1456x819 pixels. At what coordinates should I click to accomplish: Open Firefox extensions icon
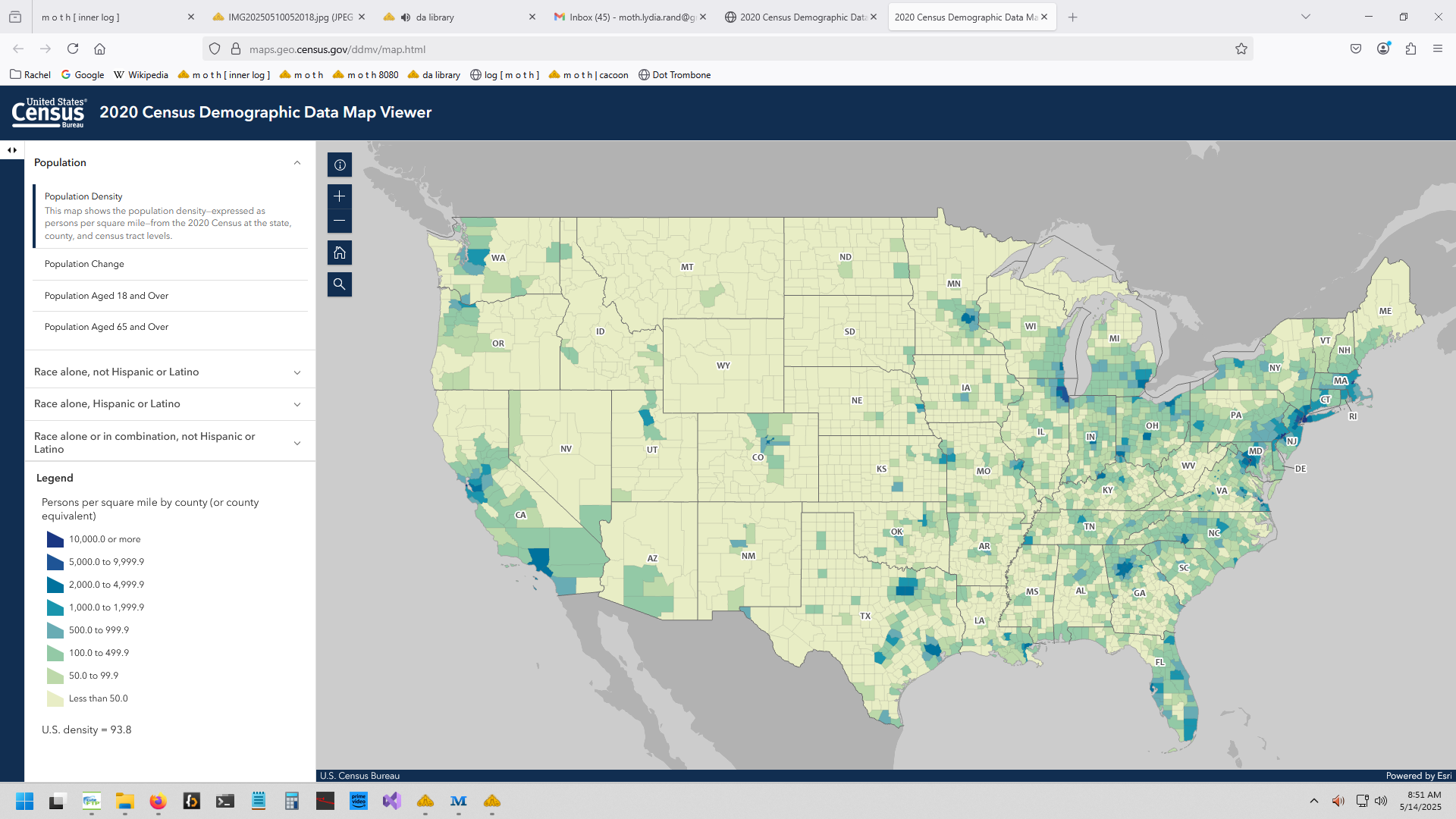coord(1410,49)
